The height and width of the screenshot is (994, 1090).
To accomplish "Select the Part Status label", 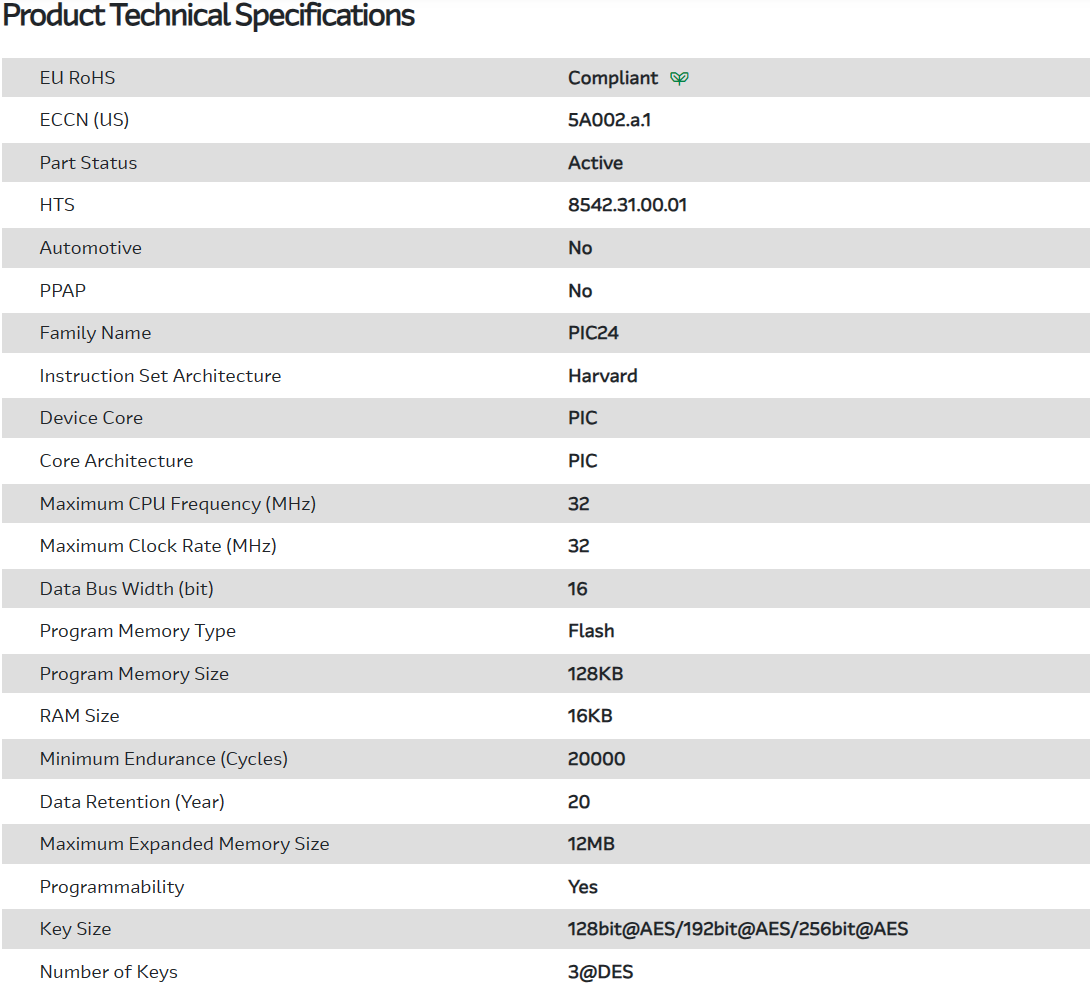I will [88, 163].
